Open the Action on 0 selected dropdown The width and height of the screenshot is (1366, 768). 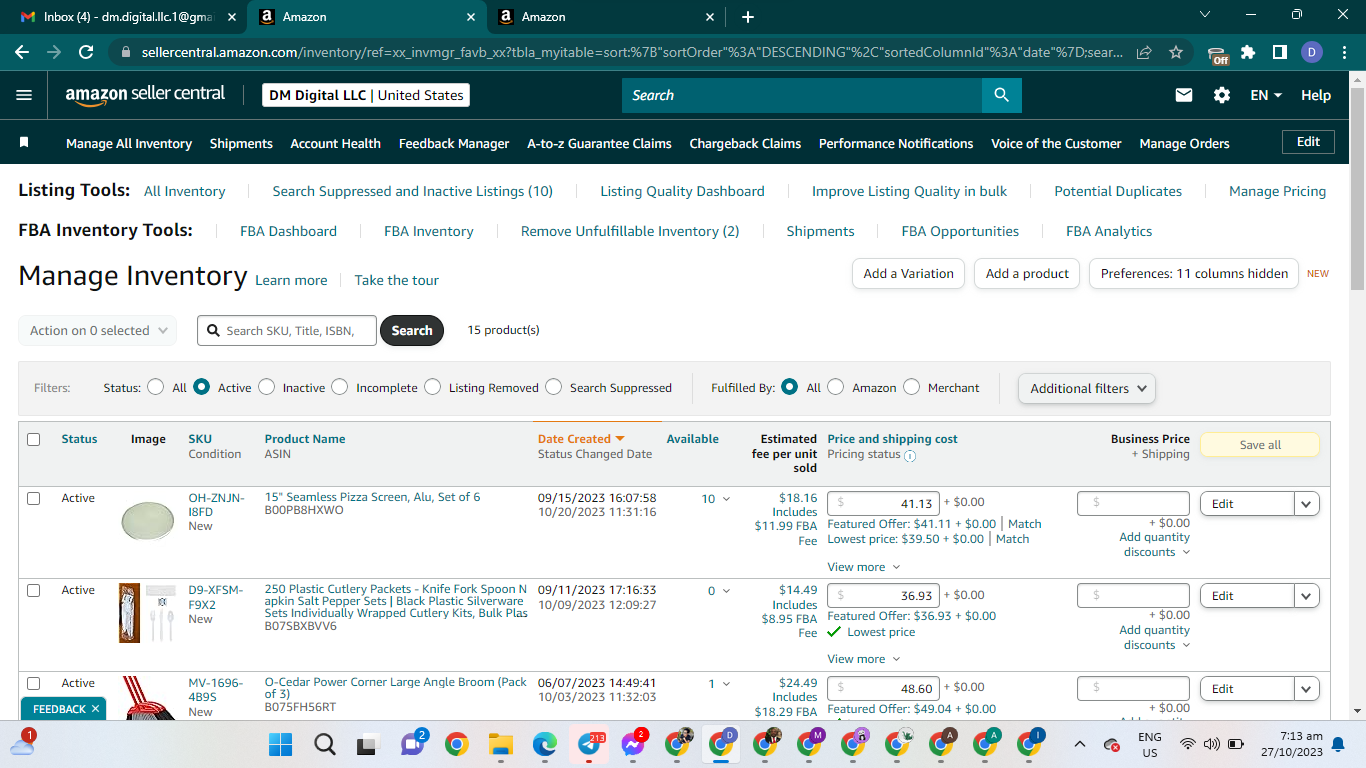[98, 330]
